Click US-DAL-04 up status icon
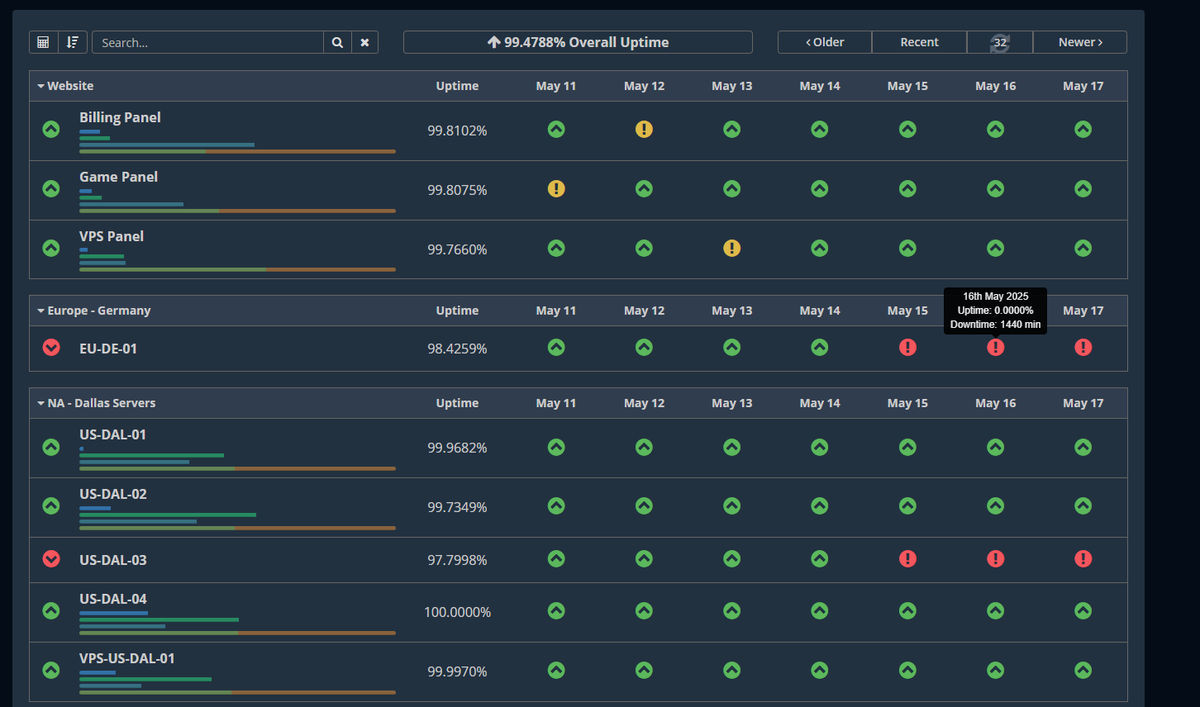Screen dimensions: 1200x707 [x=51, y=610]
